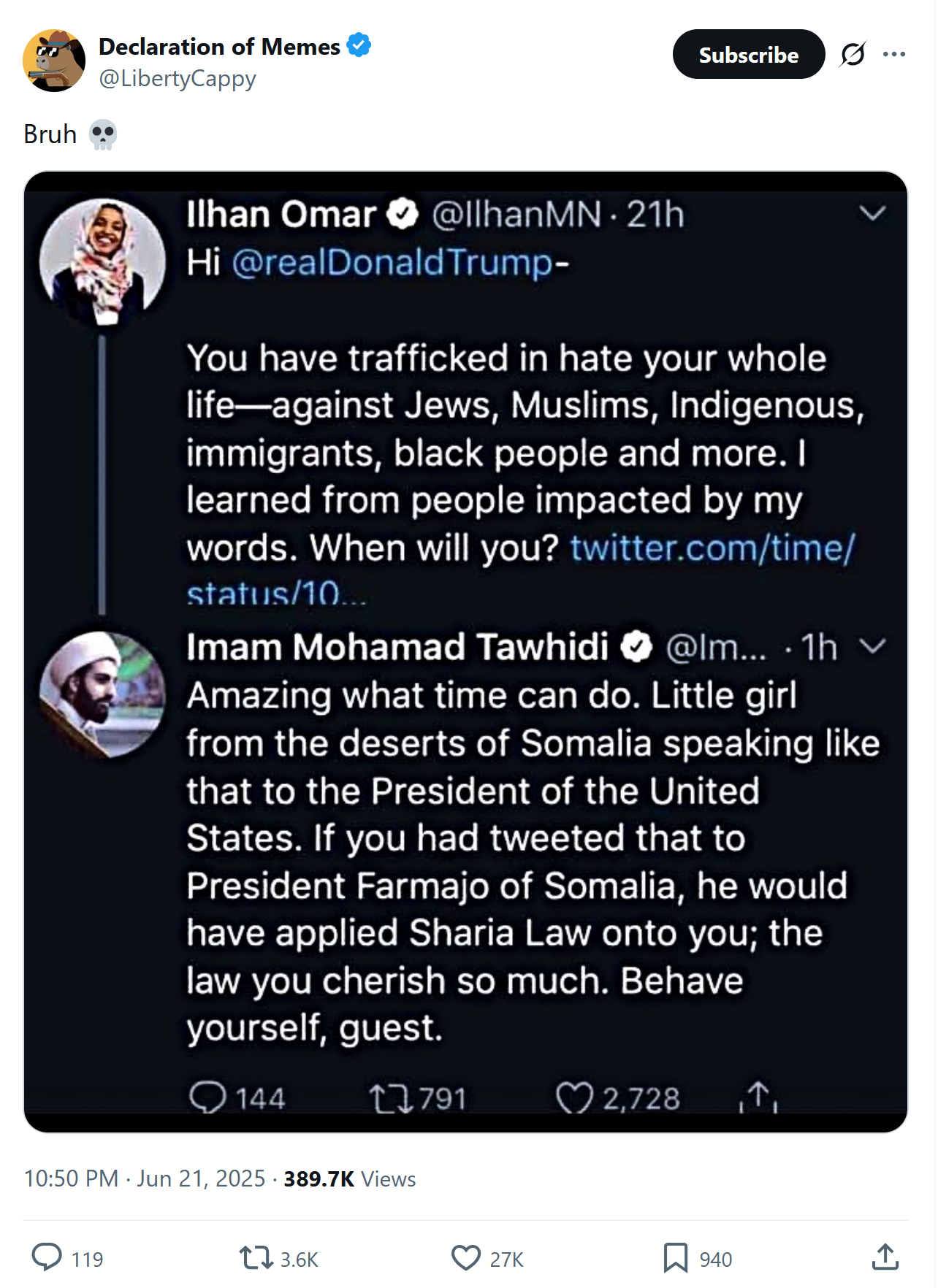Click the blue verified checkmark badge

point(359,45)
